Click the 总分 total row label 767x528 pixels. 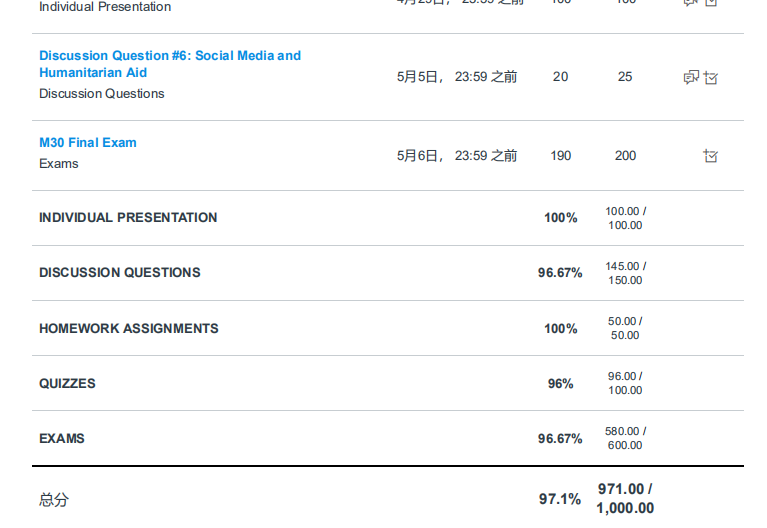[x=54, y=500]
